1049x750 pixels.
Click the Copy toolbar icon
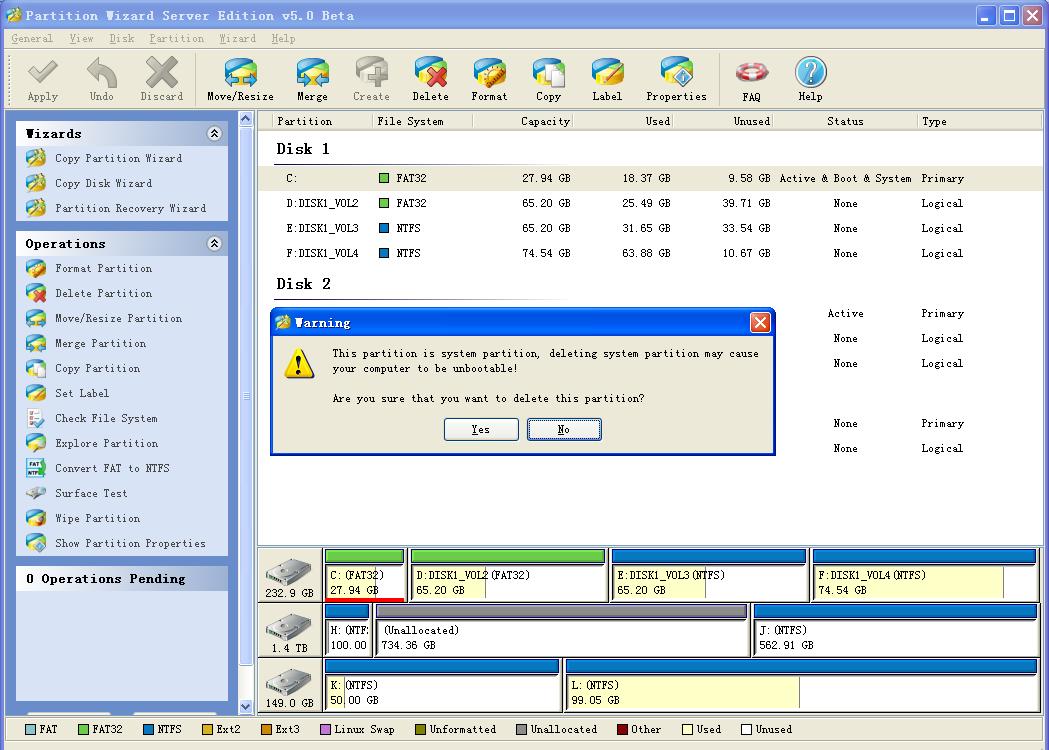click(549, 79)
